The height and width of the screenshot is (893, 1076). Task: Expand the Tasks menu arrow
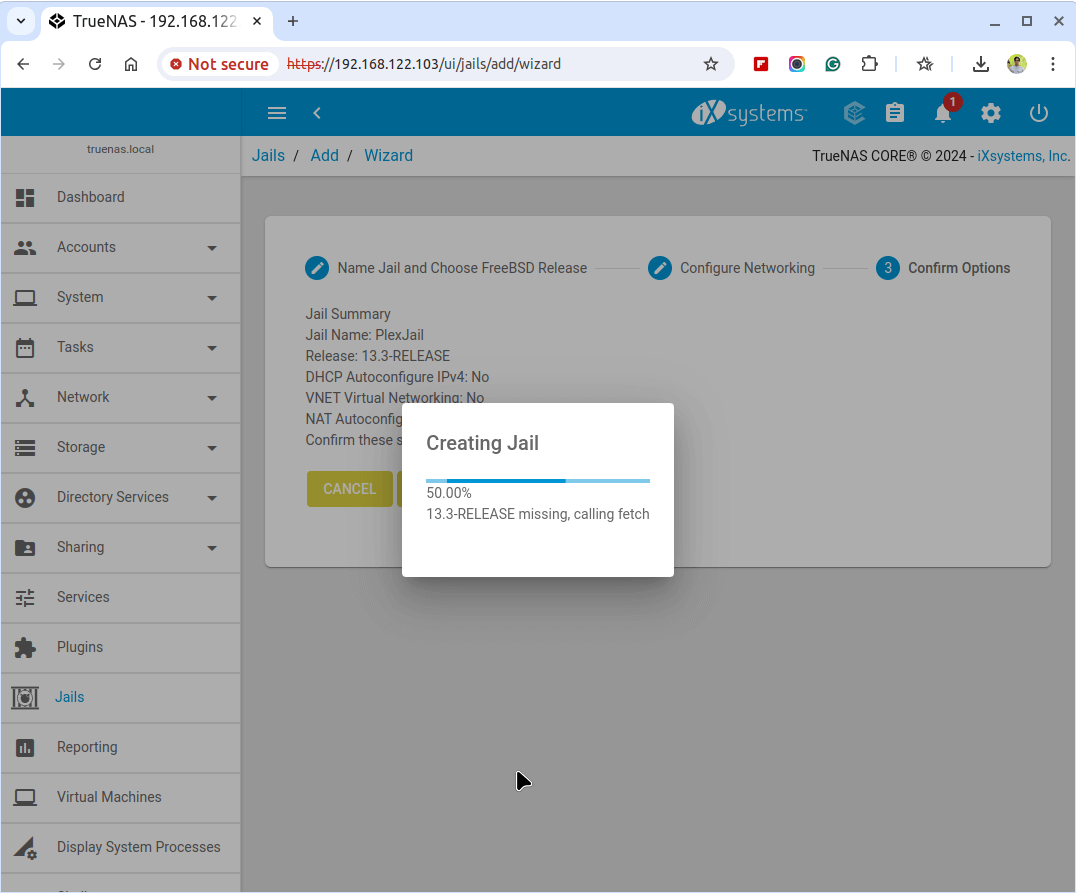[x=212, y=349]
